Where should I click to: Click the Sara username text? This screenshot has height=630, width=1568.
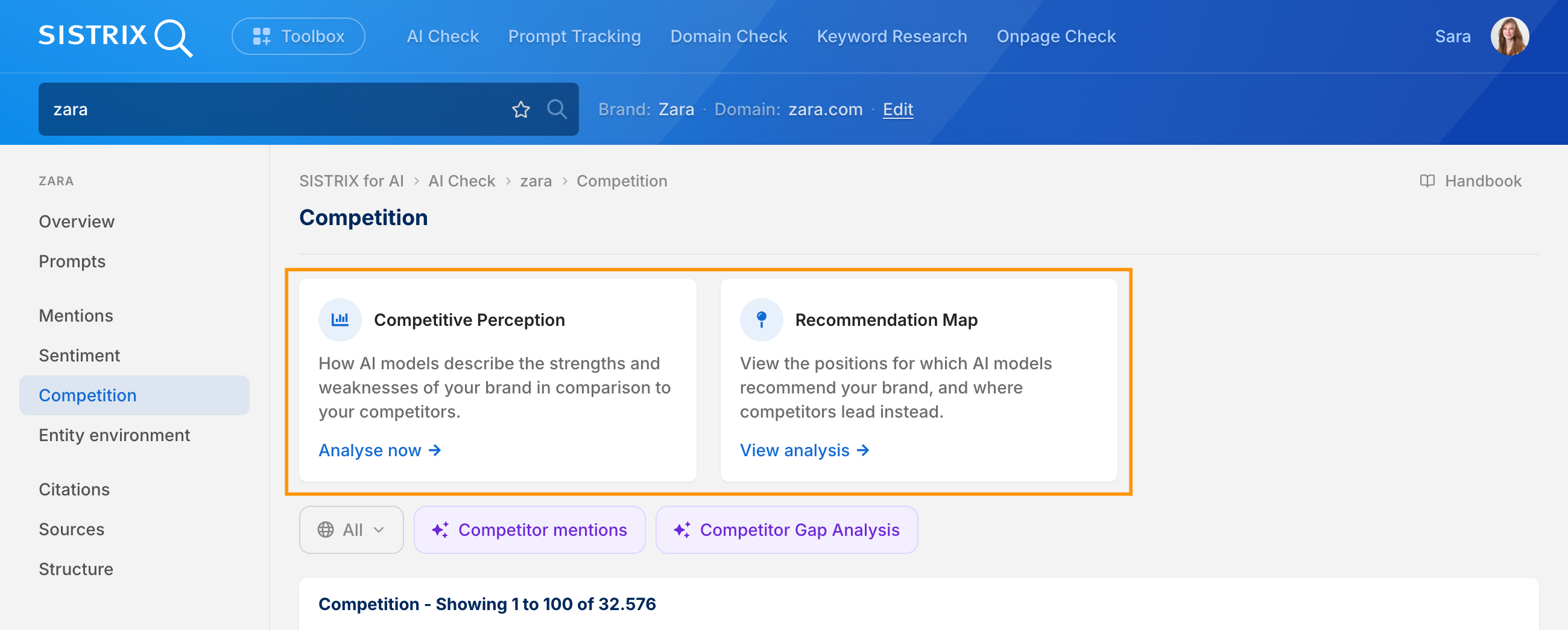1452,37
